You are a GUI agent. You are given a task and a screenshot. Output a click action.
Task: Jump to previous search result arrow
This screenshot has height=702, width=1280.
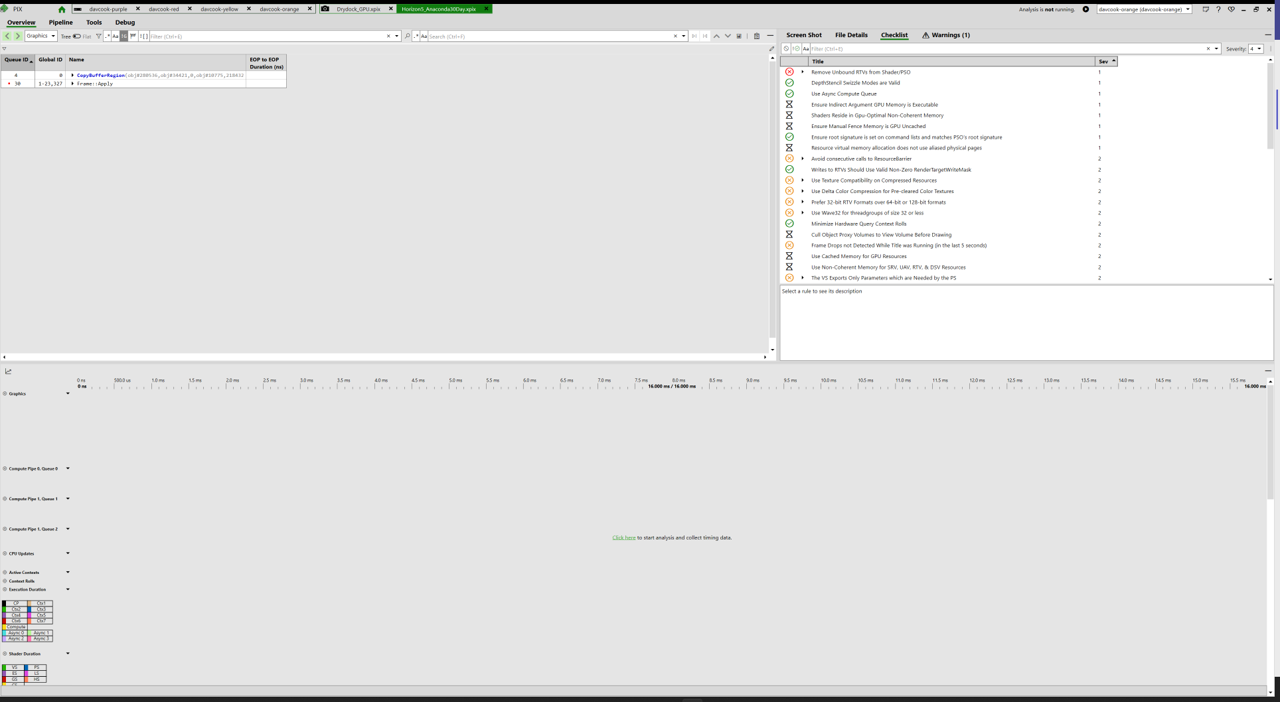tap(716, 36)
